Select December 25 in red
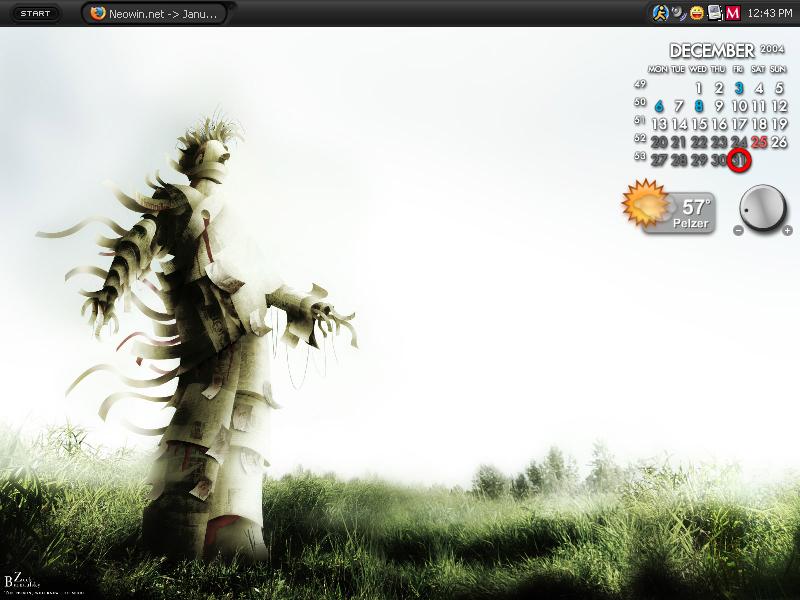This screenshot has height=600, width=800. pos(759,142)
